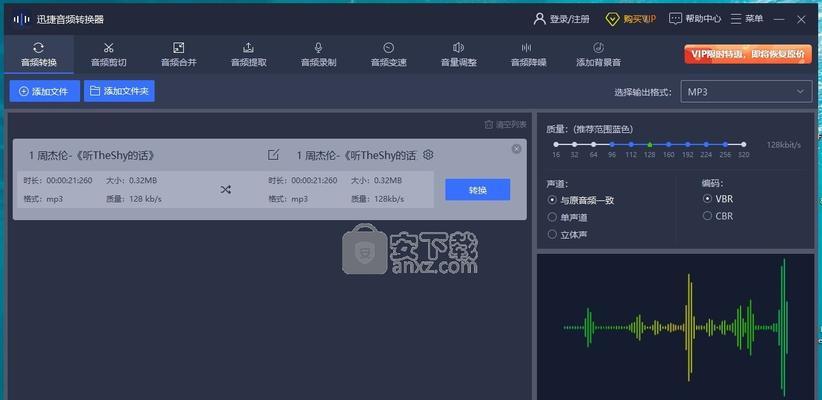This screenshot has width=822, height=400.
Task: Set quality slider to 192
Action: pyautogui.click(x=687, y=144)
